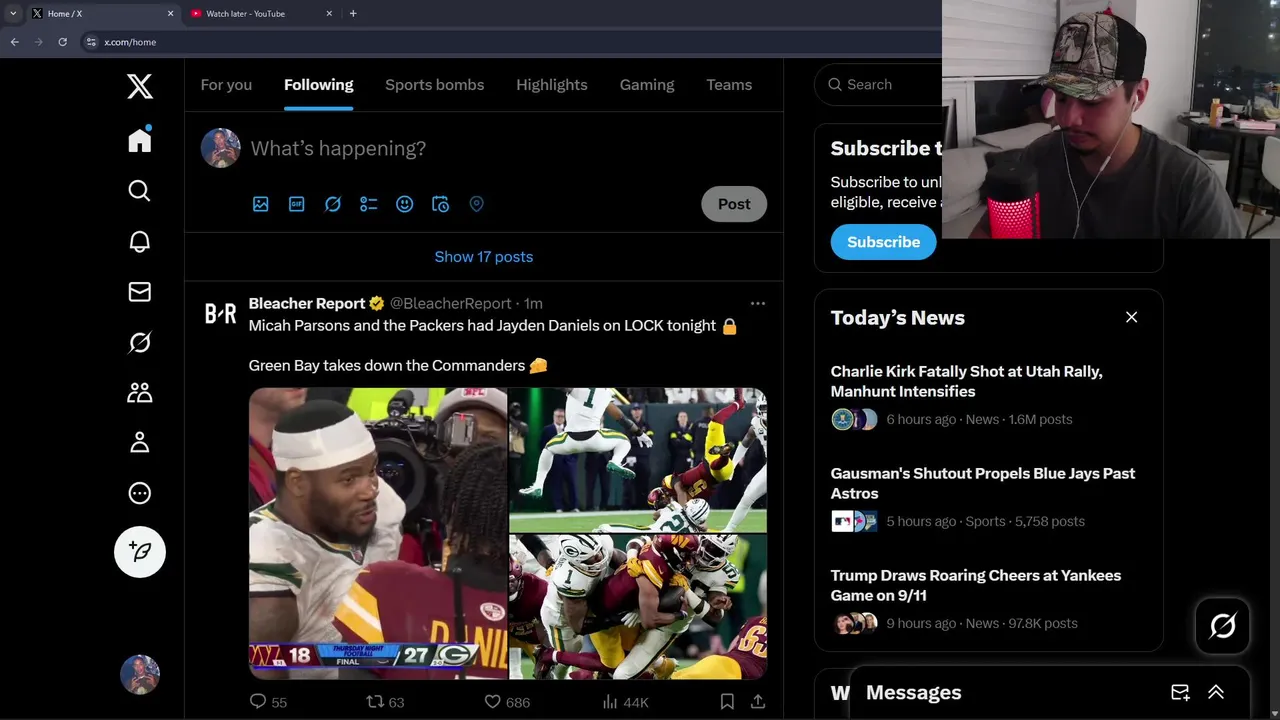Click the X logo in sidebar
Image resolution: width=1280 pixels, height=720 pixels.
140,87
